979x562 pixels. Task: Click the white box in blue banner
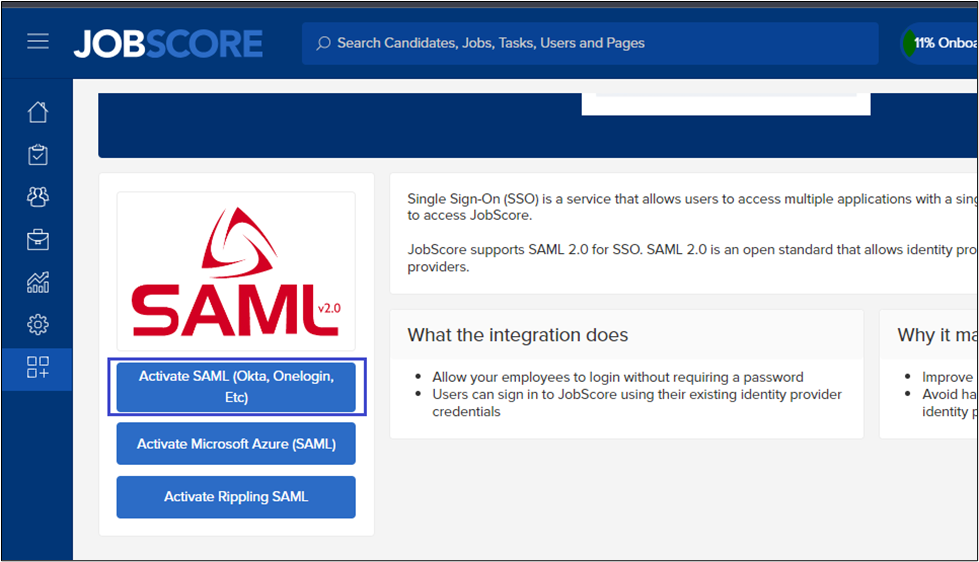pos(726,104)
